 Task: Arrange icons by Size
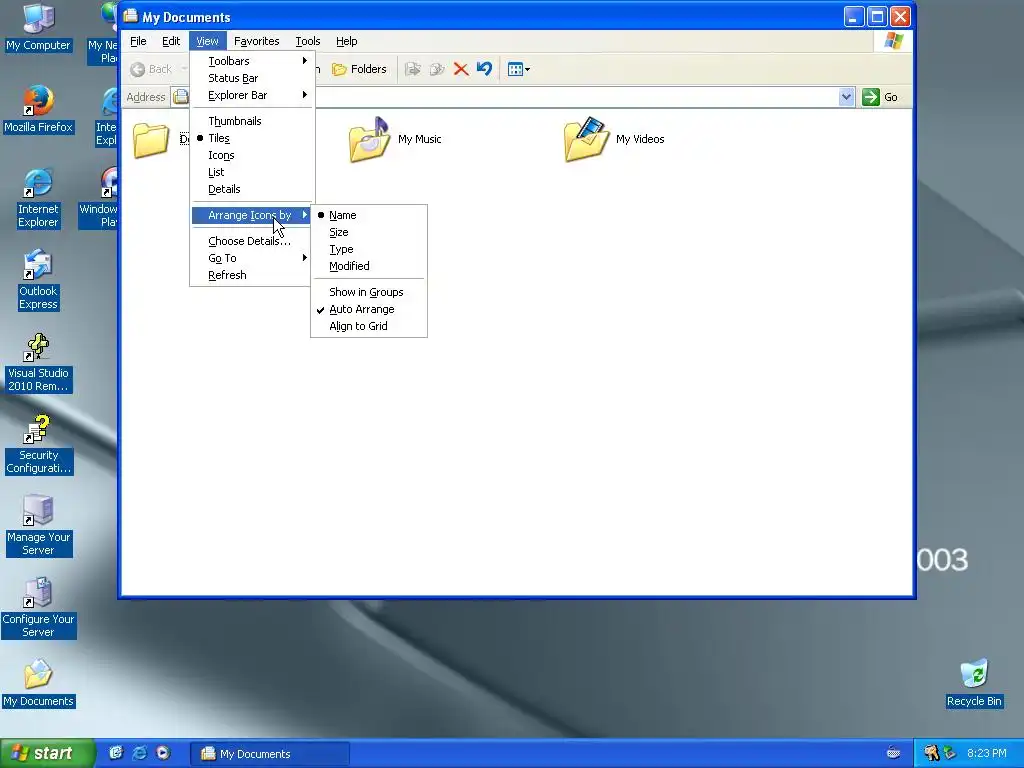tap(369, 232)
